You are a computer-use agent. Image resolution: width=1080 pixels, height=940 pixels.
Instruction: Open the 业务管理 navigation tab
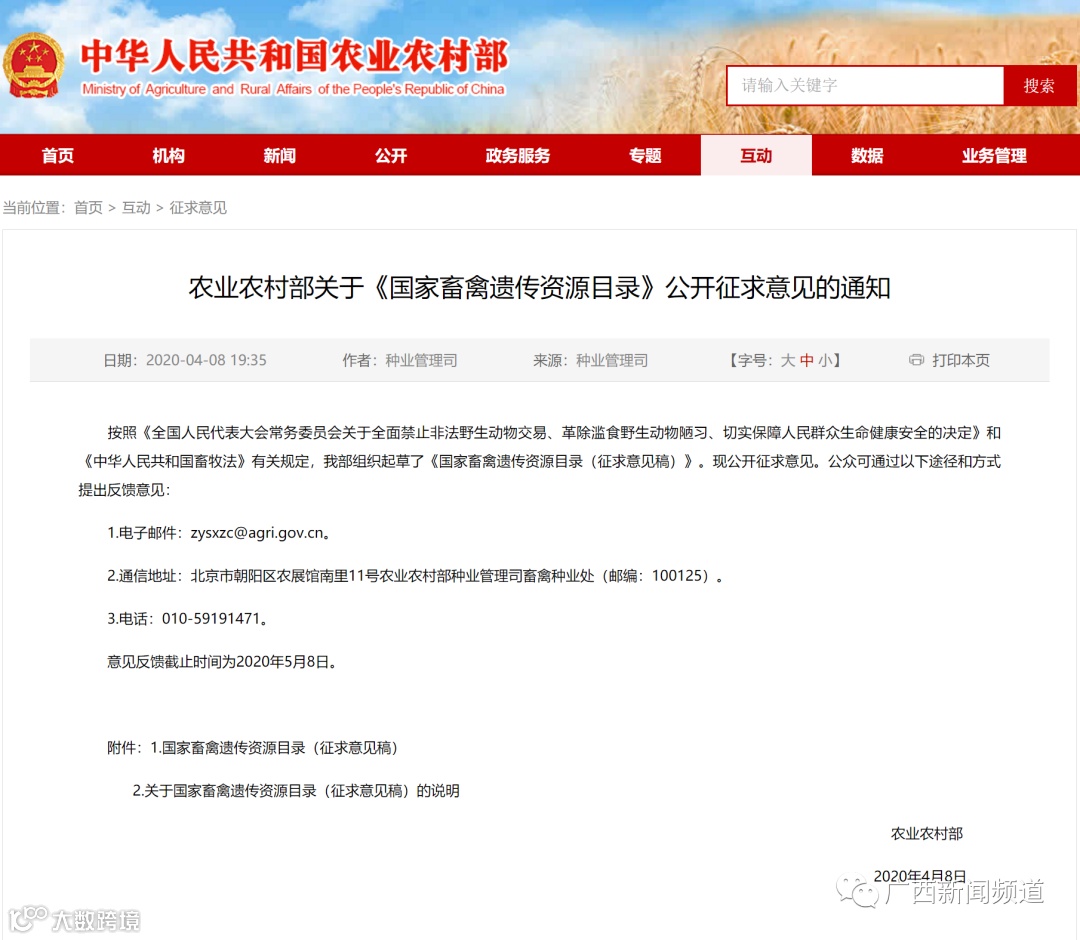(995, 156)
